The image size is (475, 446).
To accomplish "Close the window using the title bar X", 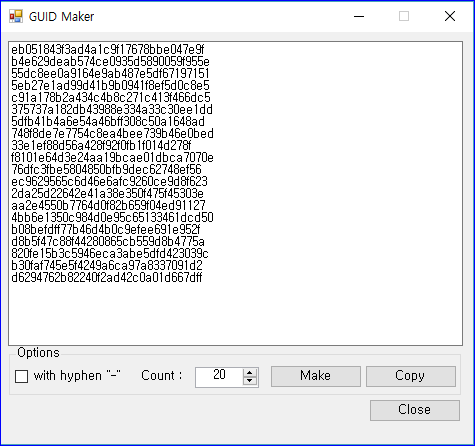I will [450, 16].
